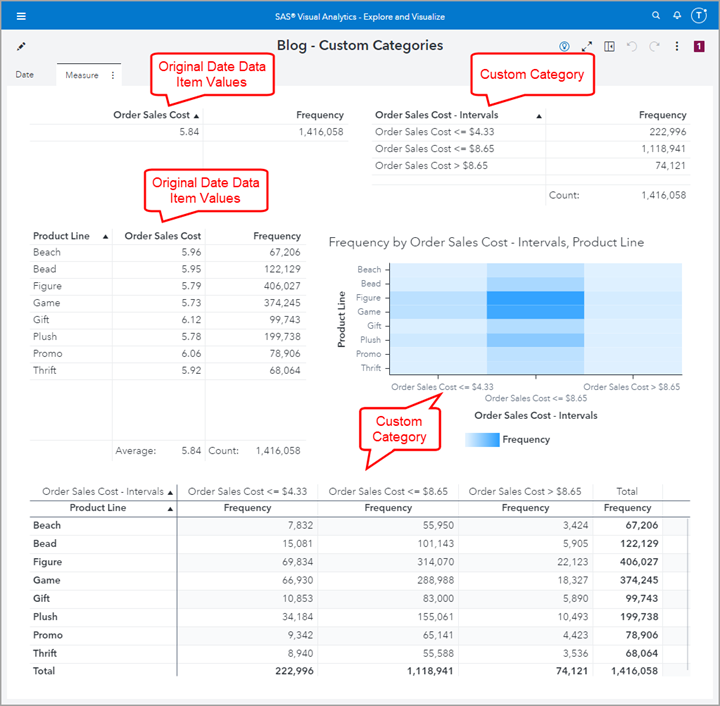Click the crosstab vertical scrollbar
The width and height of the screenshot is (720, 706).
pos(688,594)
